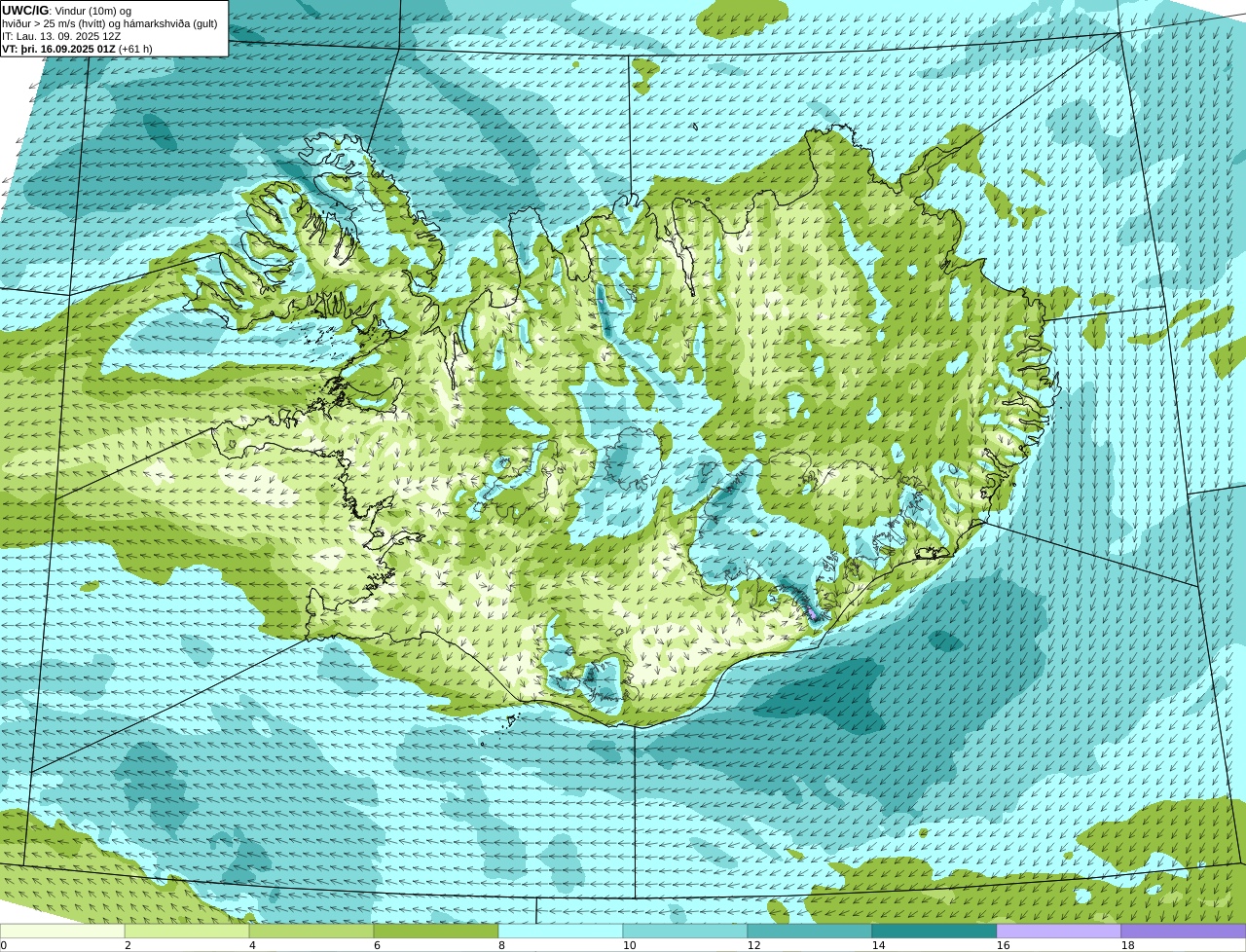Click the legend scale label '0'
The image size is (1246, 952).
[4, 945]
